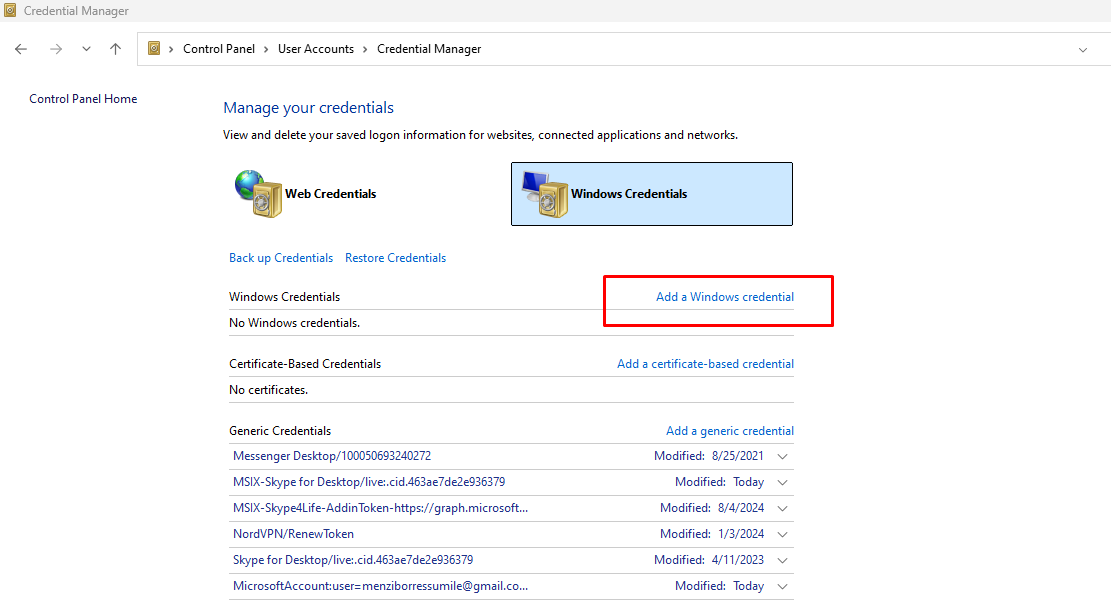This screenshot has width=1111, height=603.
Task: Open Control Panel from the breadcrumb
Action: coord(219,48)
